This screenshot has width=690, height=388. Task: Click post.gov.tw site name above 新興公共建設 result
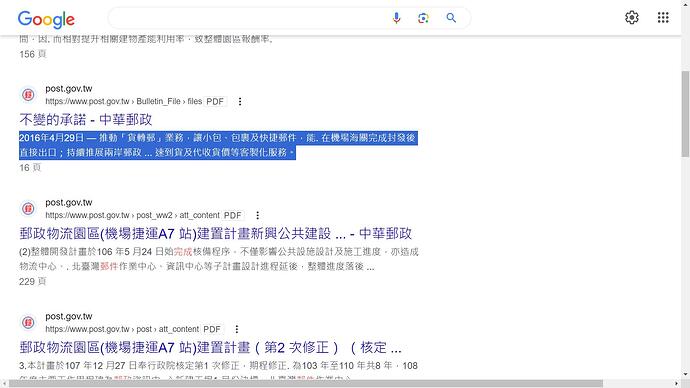[69, 203]
